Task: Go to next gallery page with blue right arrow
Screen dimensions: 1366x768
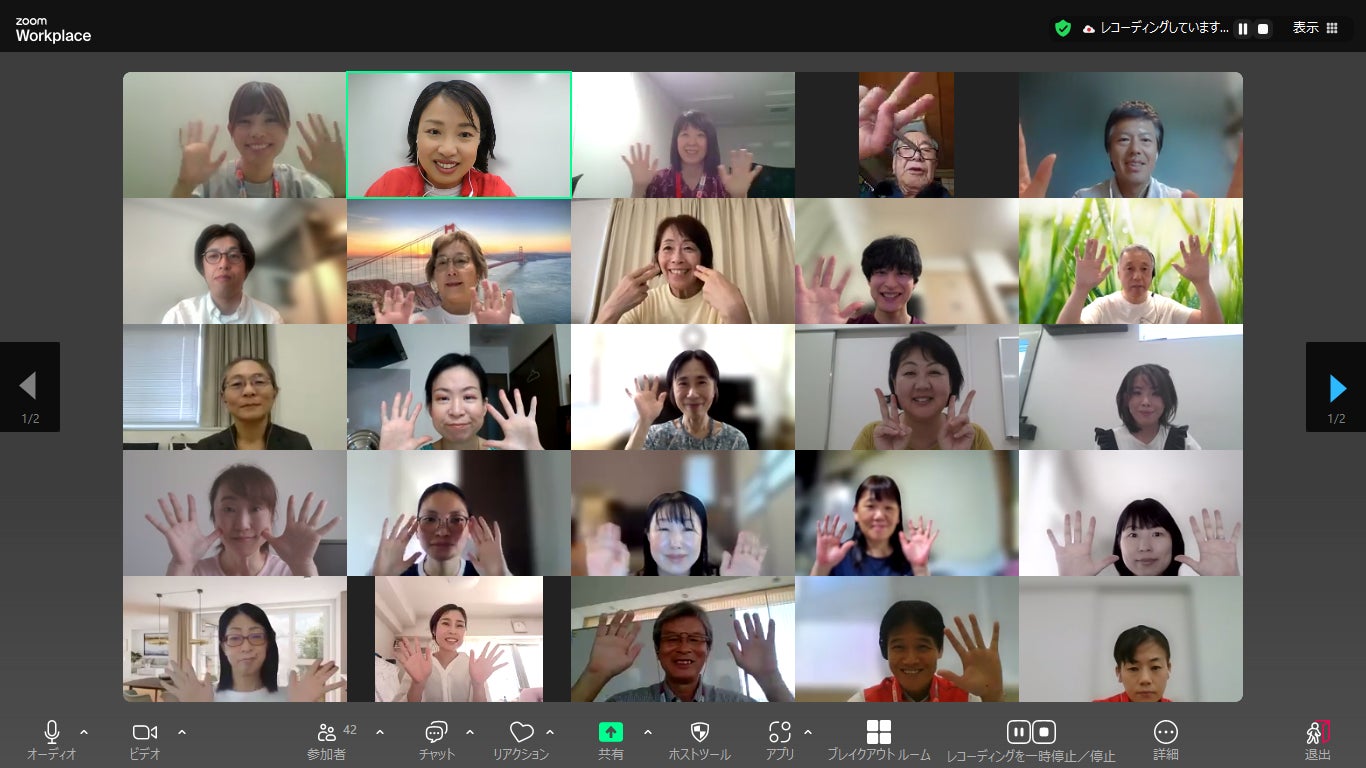Action: click(1336, 387)
